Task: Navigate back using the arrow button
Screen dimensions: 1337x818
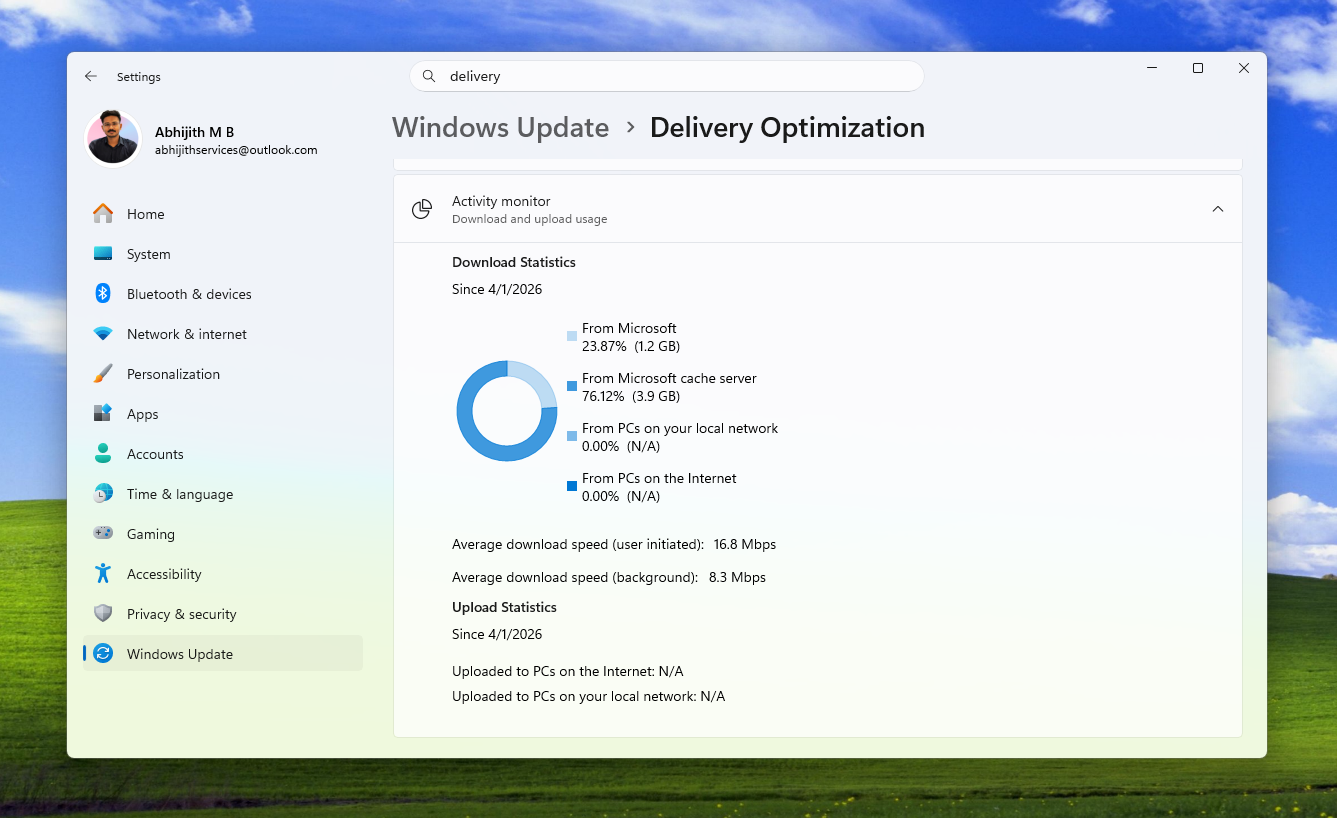Action: click(90, 76)
